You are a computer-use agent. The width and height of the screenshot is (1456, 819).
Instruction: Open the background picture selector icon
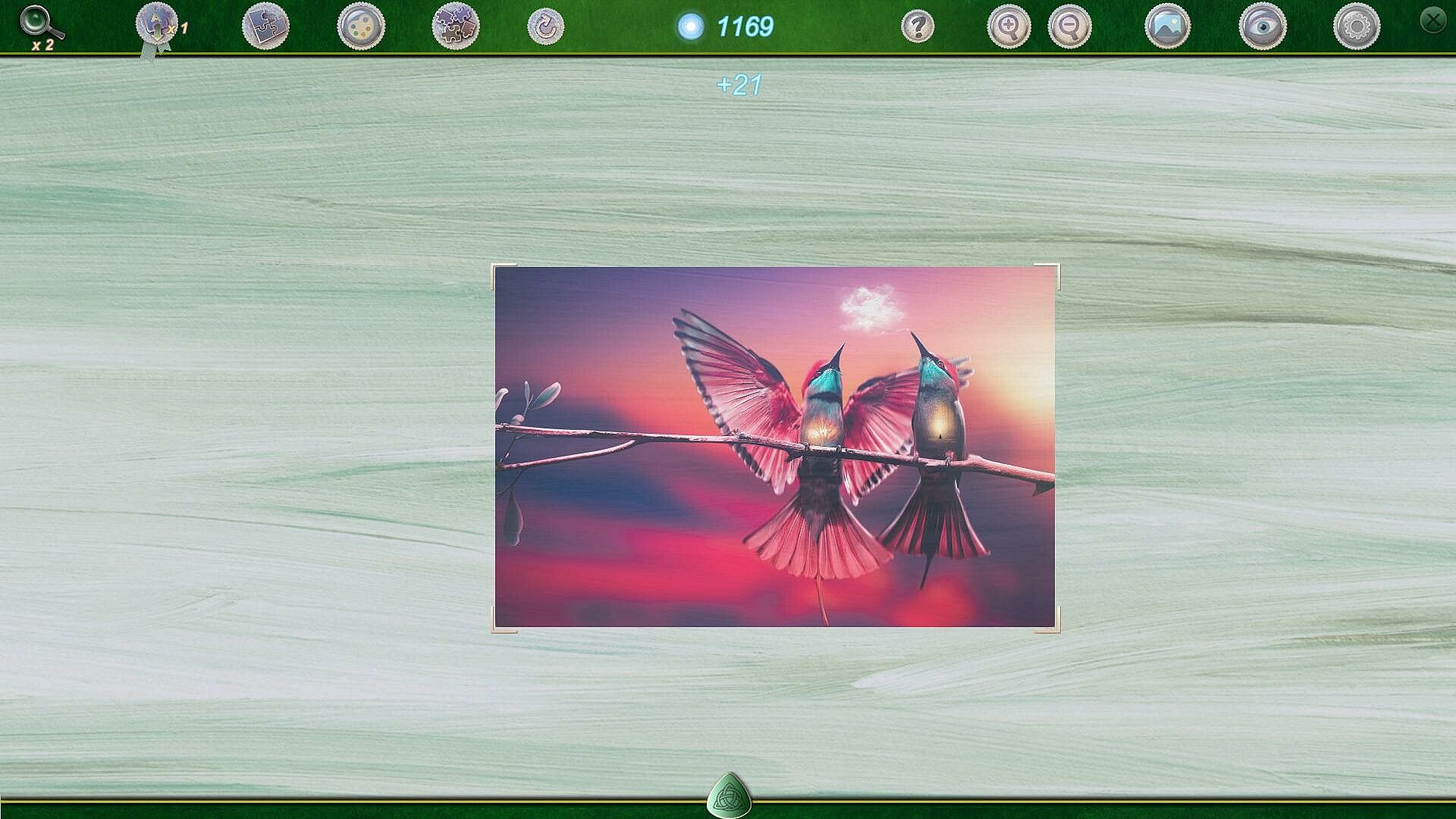[1167, 27]
